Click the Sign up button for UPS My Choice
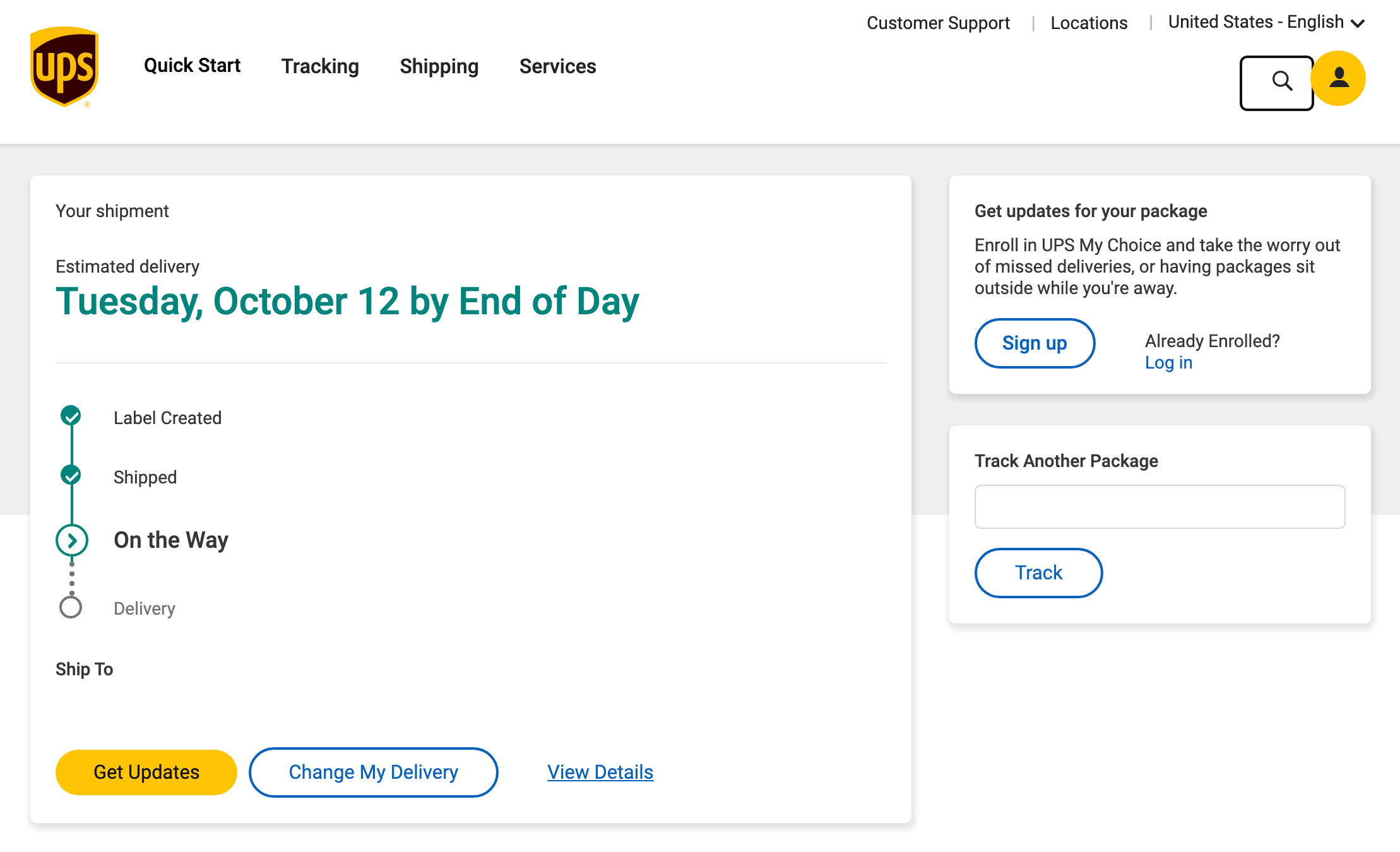Image resolution: width=1400 pixels, height=852 pixels. click(1034, 342)
